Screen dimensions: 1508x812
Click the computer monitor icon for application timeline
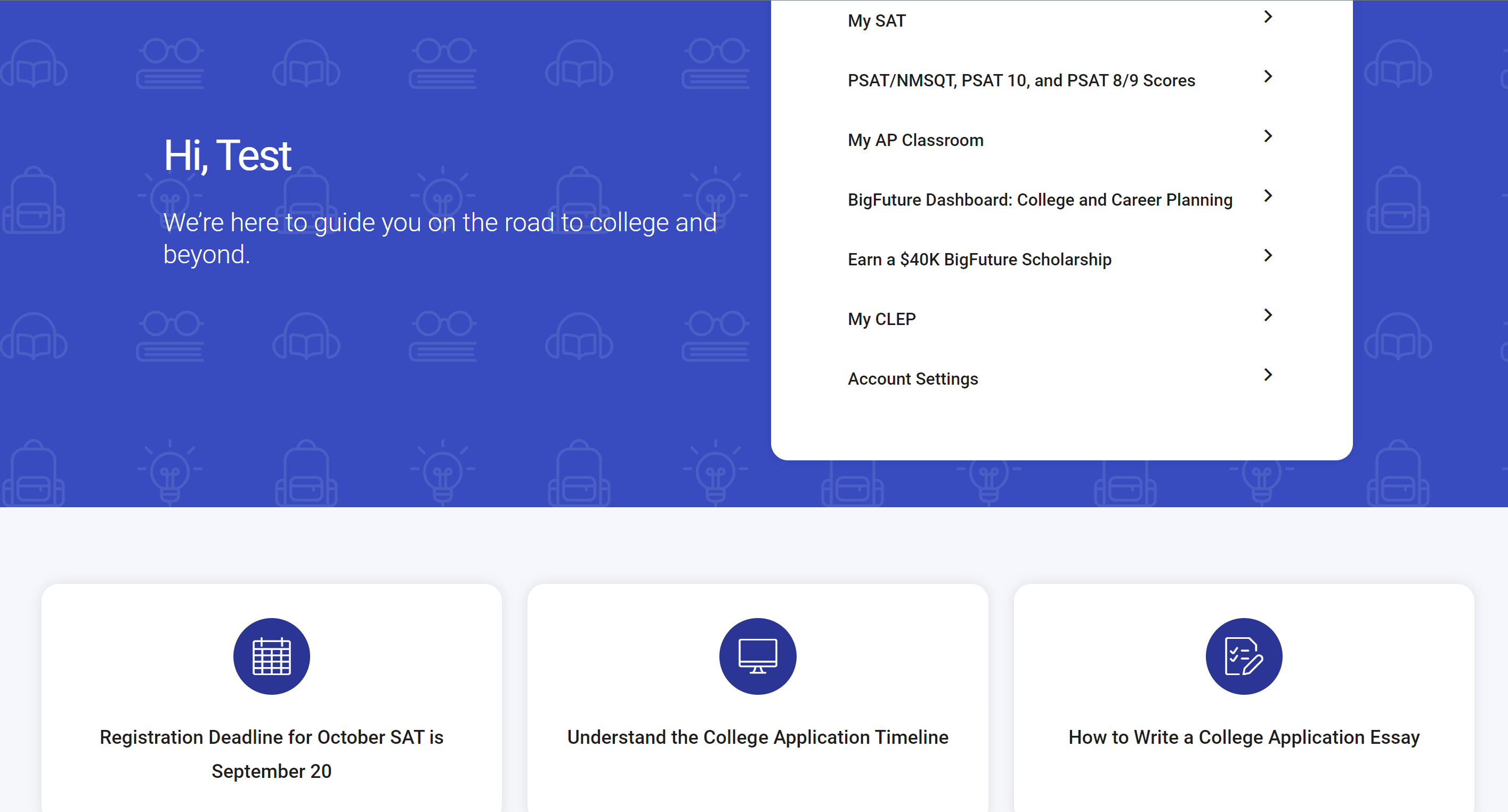(758, 656)
